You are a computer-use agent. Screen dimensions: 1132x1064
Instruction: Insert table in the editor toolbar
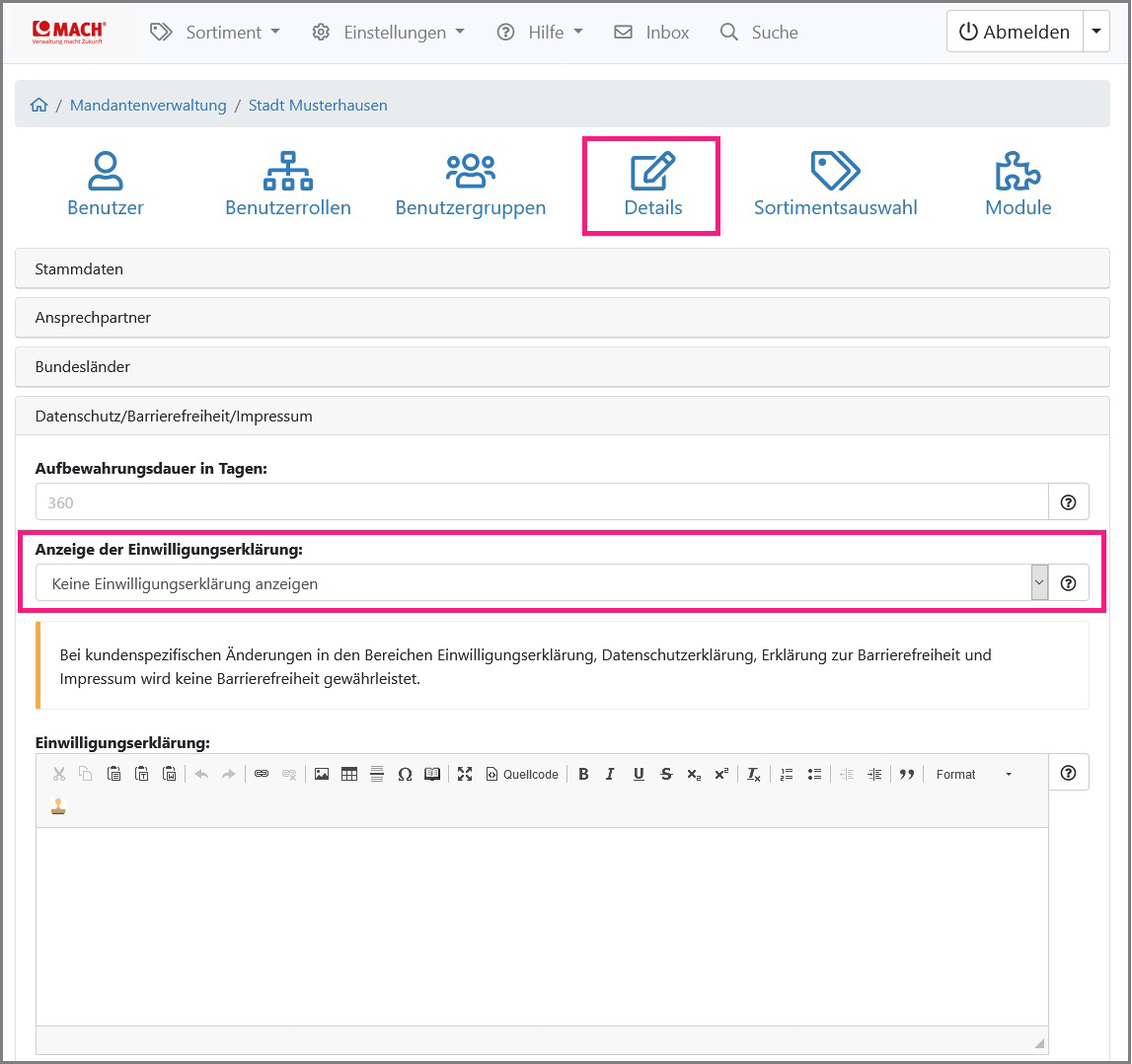tap(349, 775)
